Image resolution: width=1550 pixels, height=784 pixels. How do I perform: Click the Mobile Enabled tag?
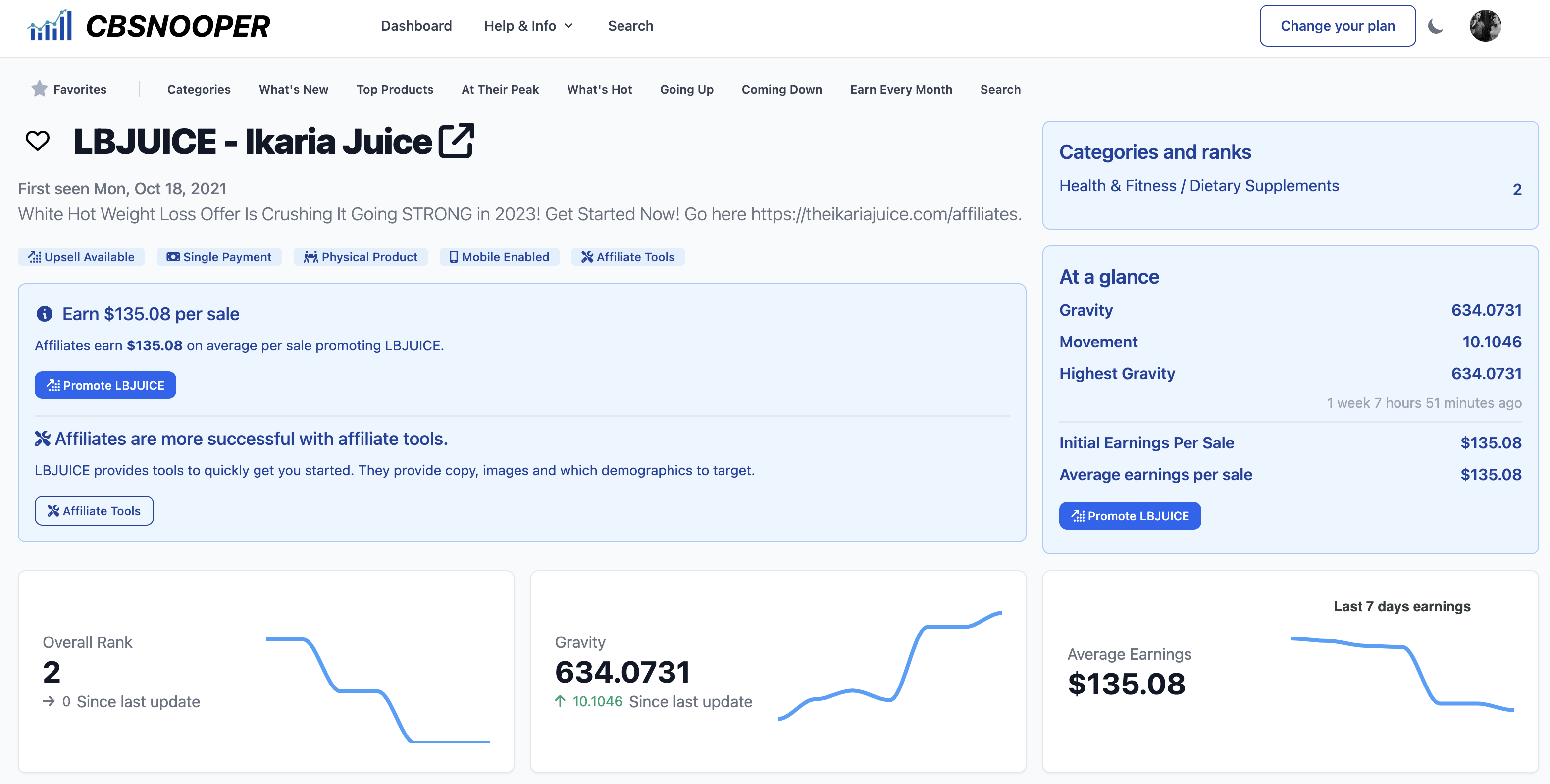point(500,257)
